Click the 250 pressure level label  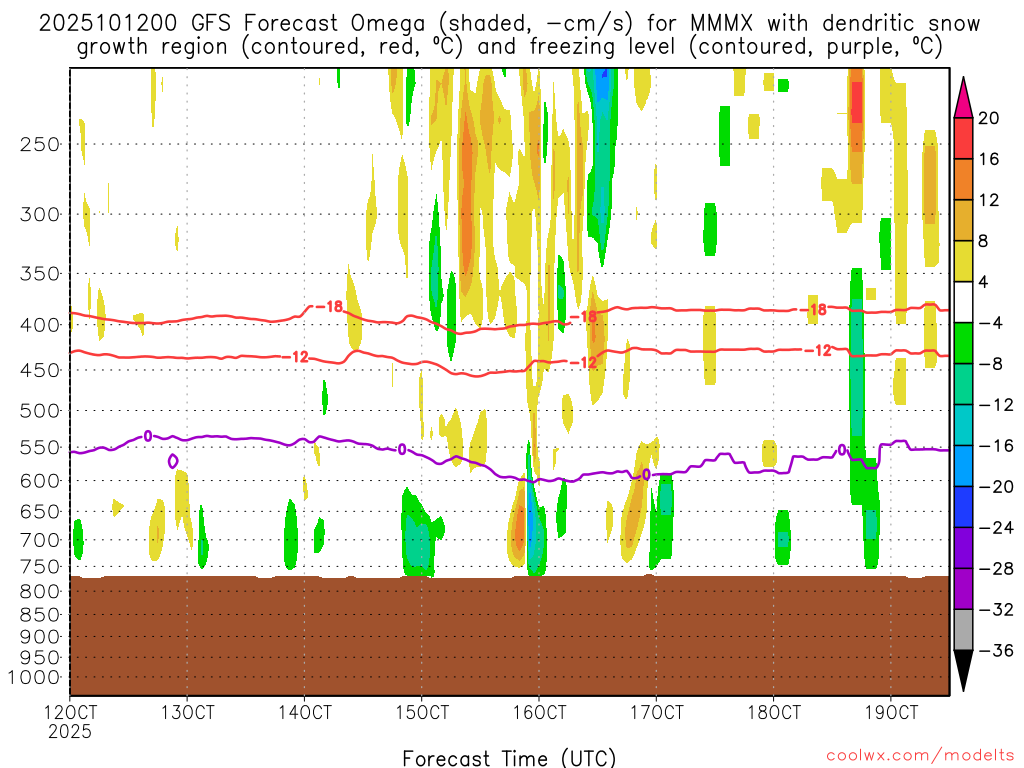pos(38,144)
